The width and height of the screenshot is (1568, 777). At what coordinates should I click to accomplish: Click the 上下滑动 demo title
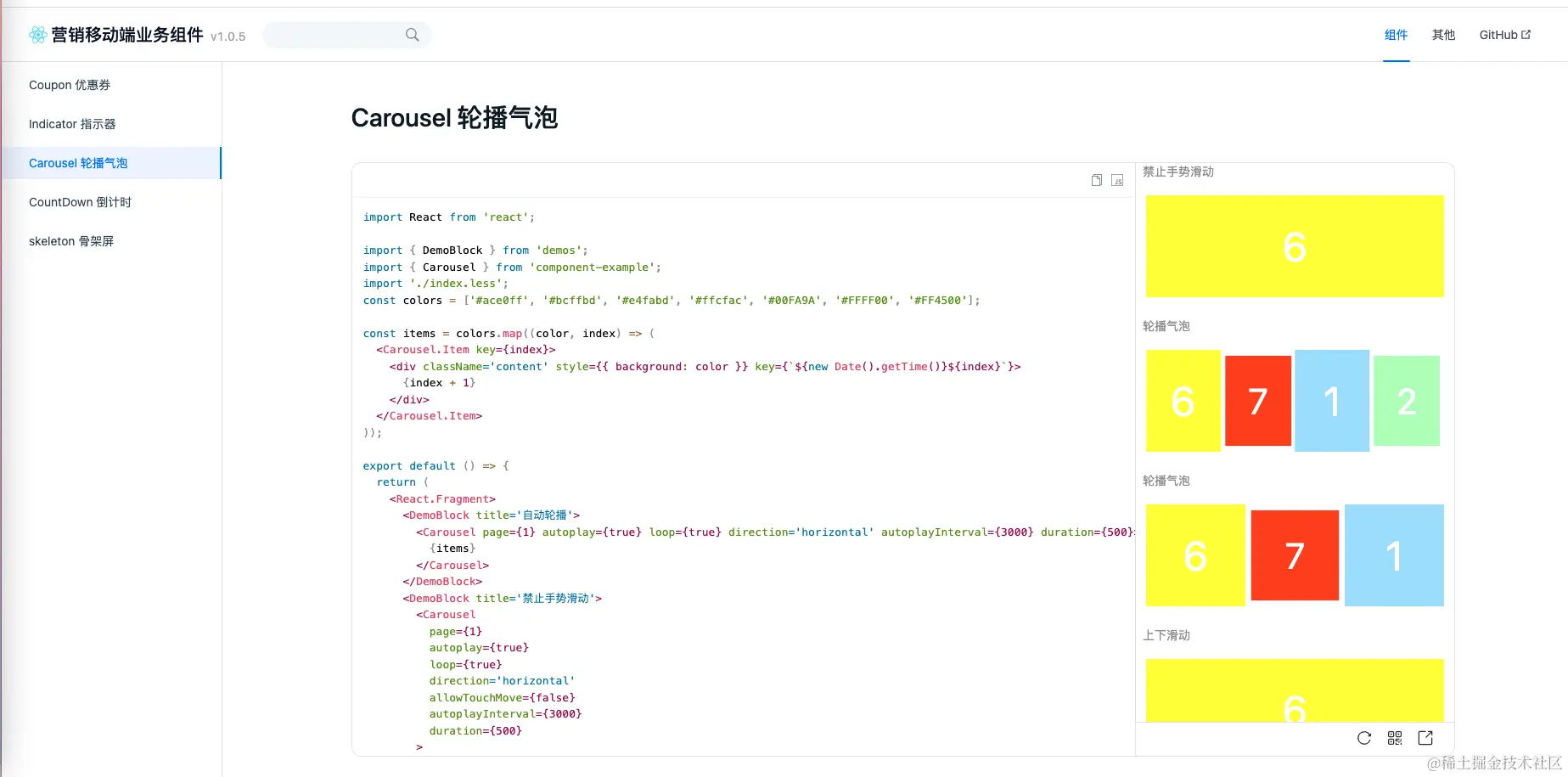(x=1166, y=635)
